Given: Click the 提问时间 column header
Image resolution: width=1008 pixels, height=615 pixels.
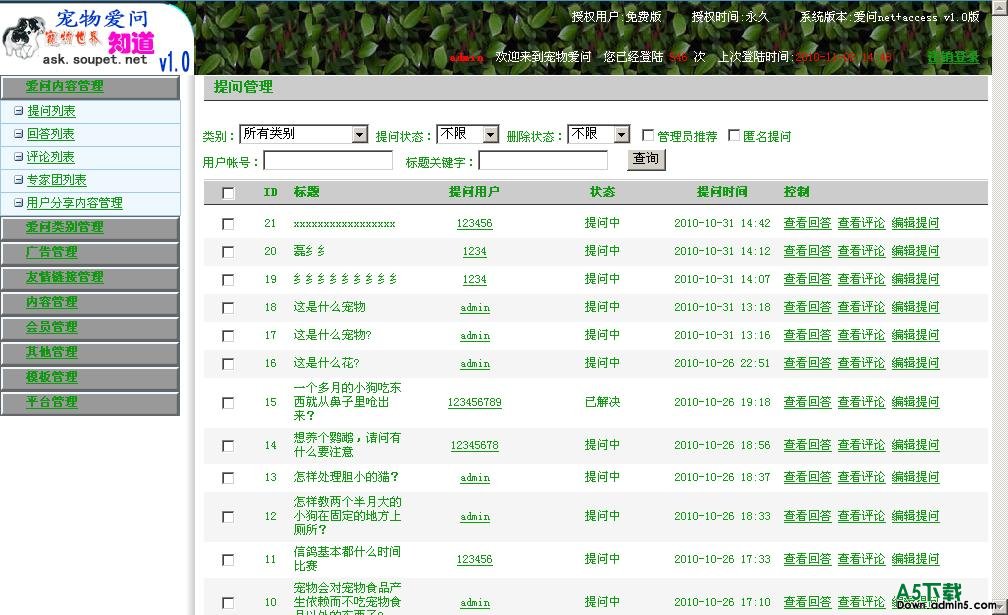Looking at the screenshot, I should [722, 192].
